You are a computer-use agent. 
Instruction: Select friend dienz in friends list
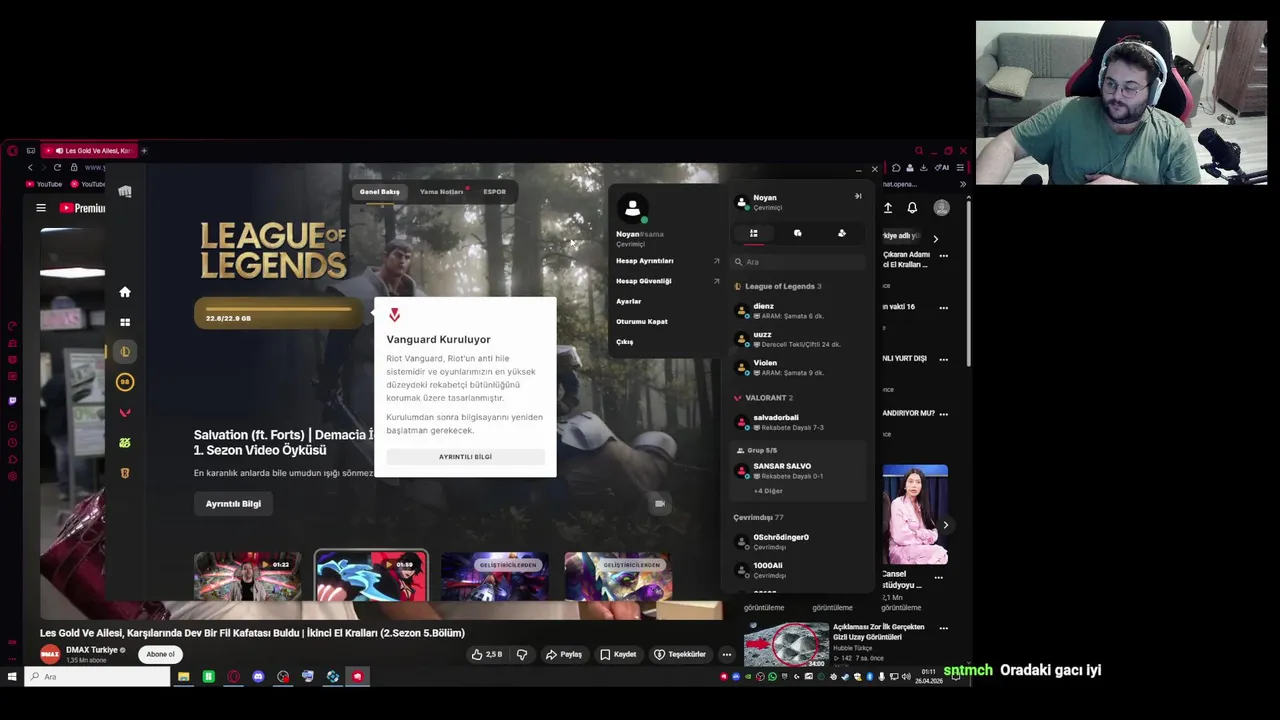tap(798, 311)
